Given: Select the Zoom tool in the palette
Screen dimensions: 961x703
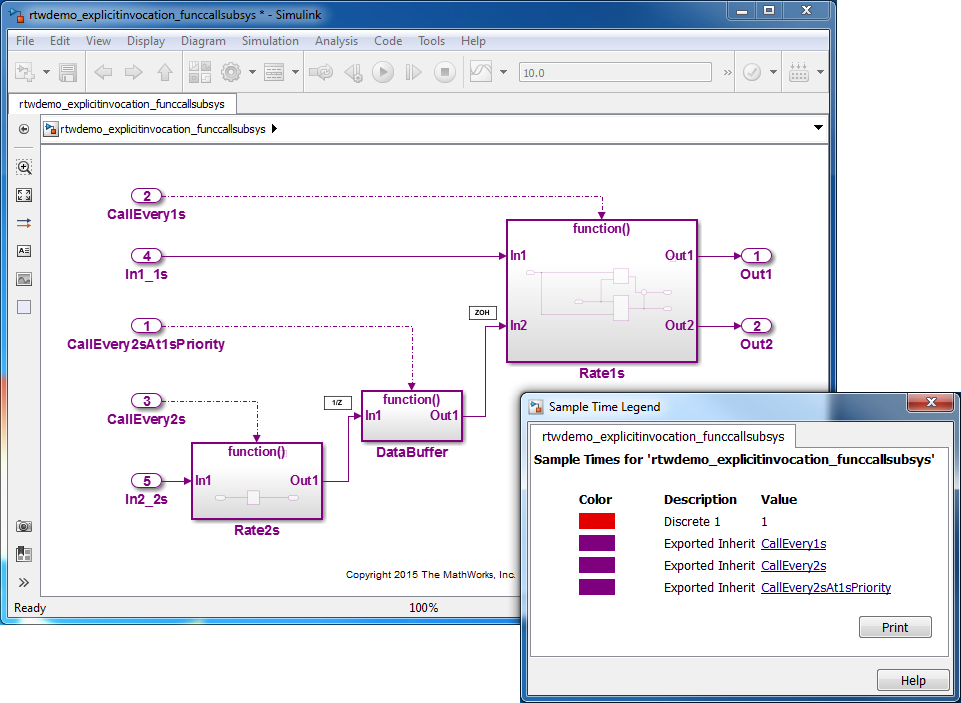Looking at the screenshot, I should click(x=24, y=167).
